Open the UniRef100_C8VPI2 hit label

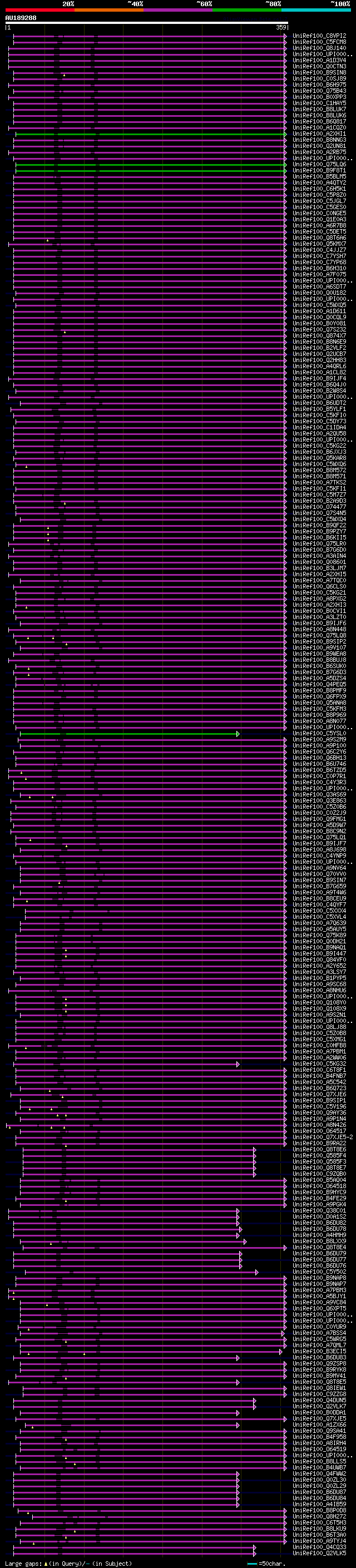(319, 36)
